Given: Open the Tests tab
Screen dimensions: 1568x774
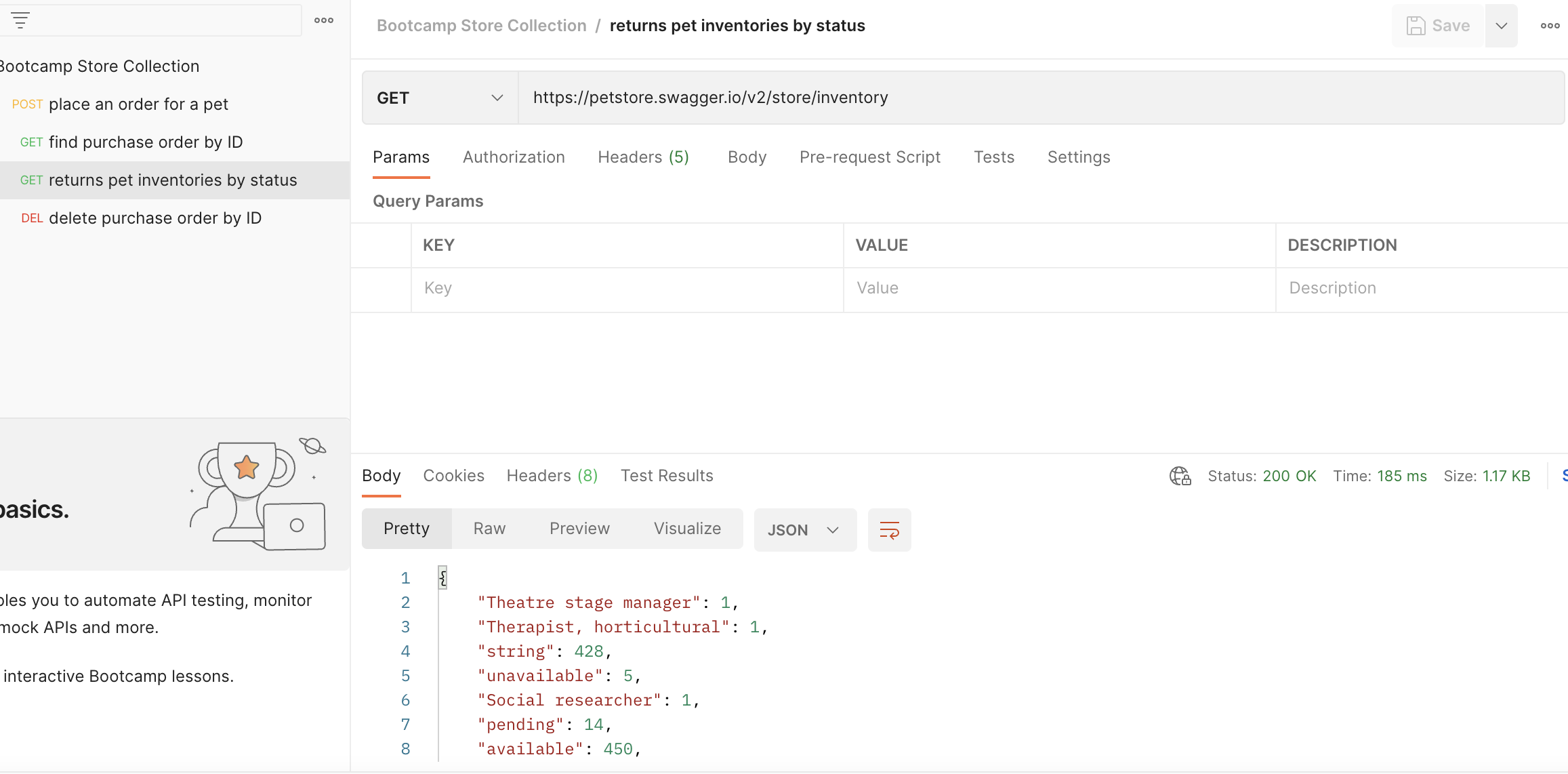Looking at the screenshot, I should 994,157.
